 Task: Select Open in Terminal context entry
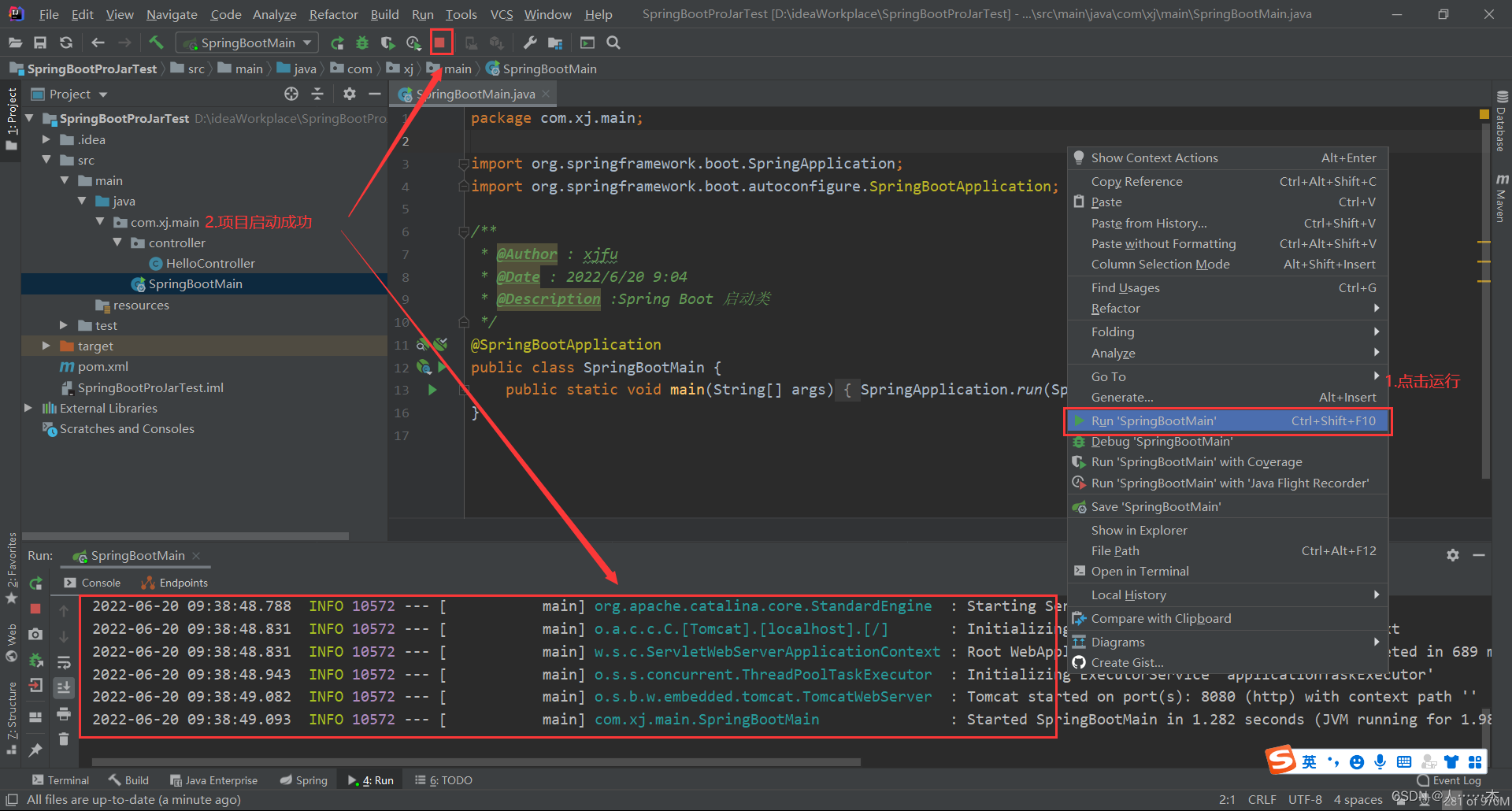[1227, 572]
